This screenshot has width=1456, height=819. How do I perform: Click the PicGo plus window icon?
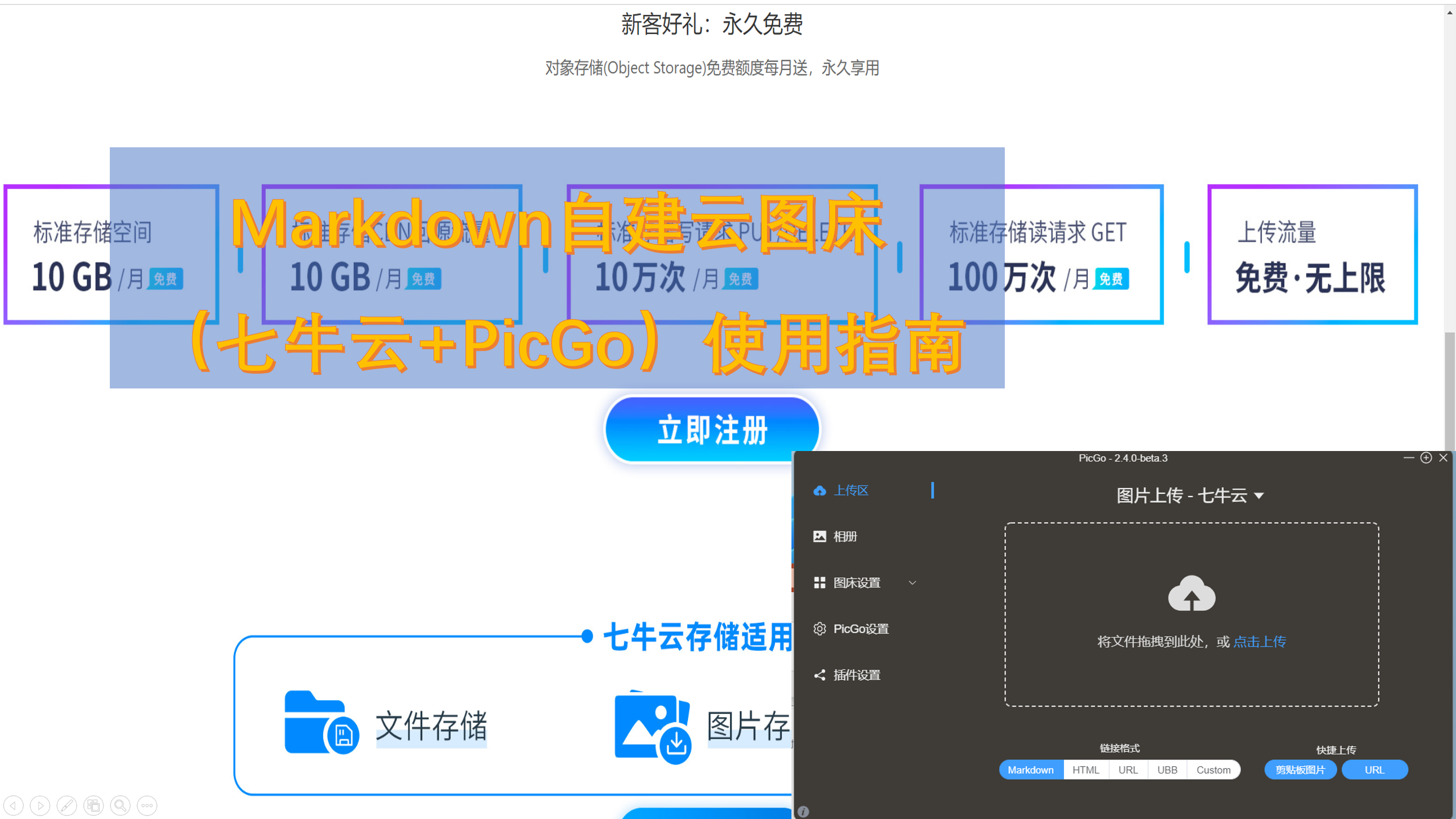[1426, 458]
